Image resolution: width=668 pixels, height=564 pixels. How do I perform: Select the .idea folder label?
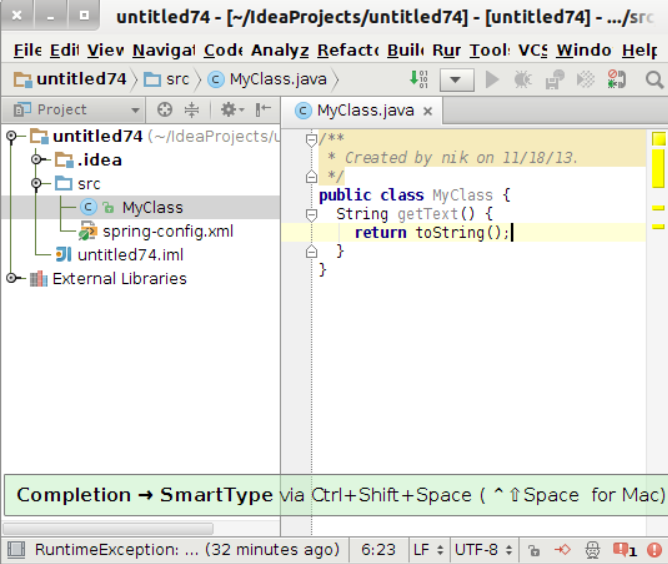pos(100,160)
